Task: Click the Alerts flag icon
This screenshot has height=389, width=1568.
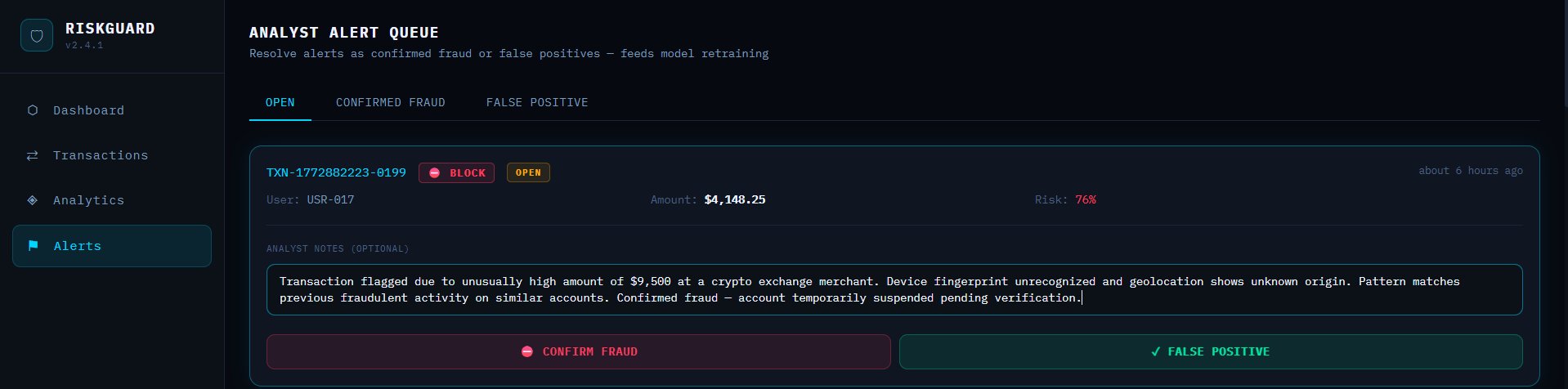Action: pos(34,246)
